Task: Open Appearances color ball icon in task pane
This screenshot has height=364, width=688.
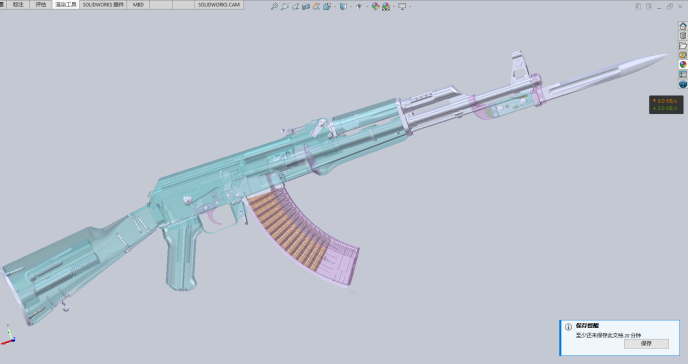Action: tap(683, 64)
